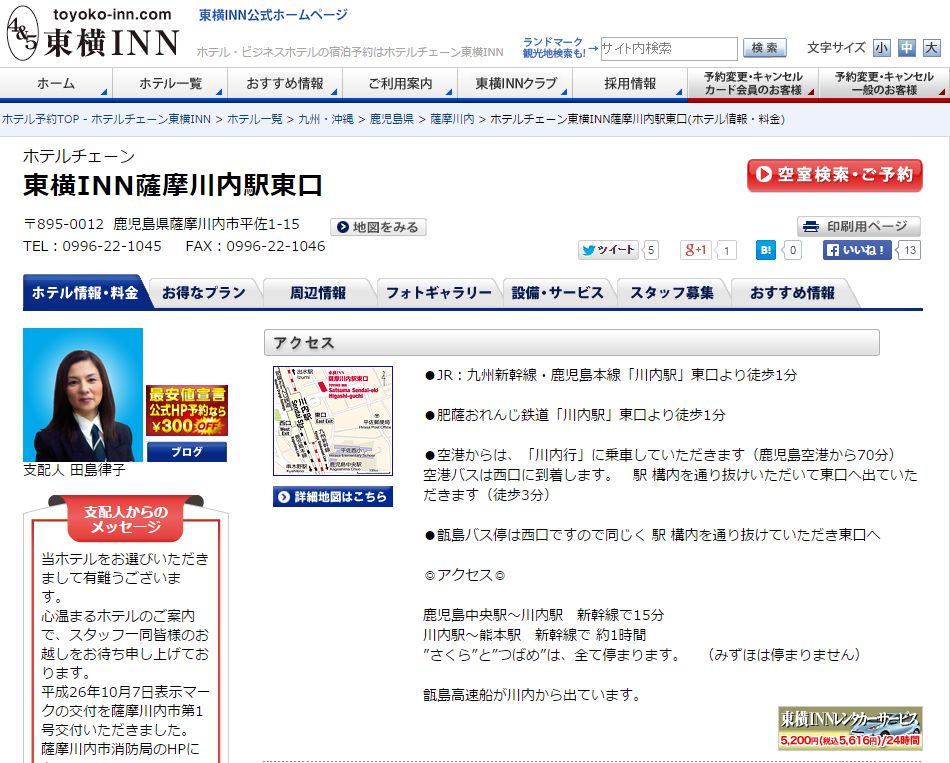This screenshot has height=763, width=950.
Task: Click breadcrumb link 九州・沖縄
Action: (326, 119)
